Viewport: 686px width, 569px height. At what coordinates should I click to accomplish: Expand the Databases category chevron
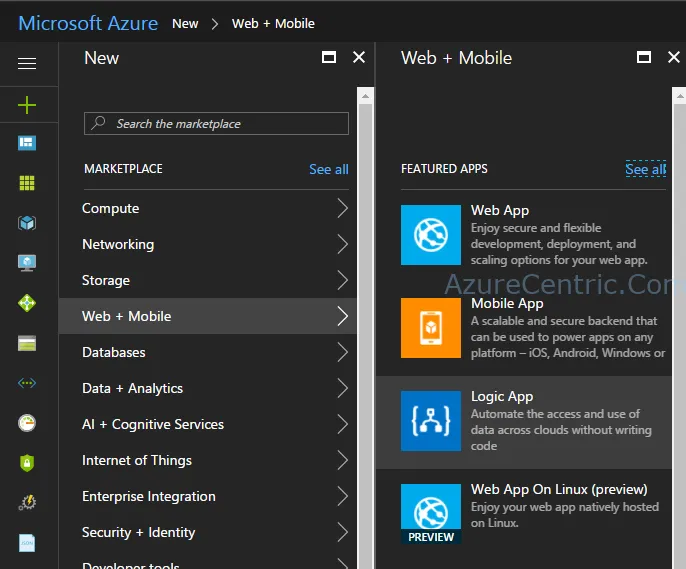pos(343,352)
